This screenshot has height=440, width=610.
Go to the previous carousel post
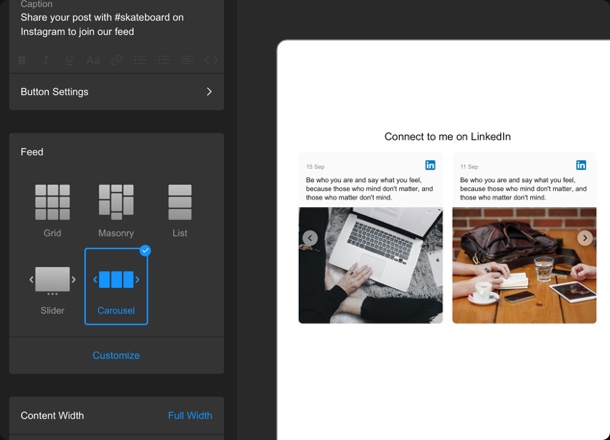(310, 238)
